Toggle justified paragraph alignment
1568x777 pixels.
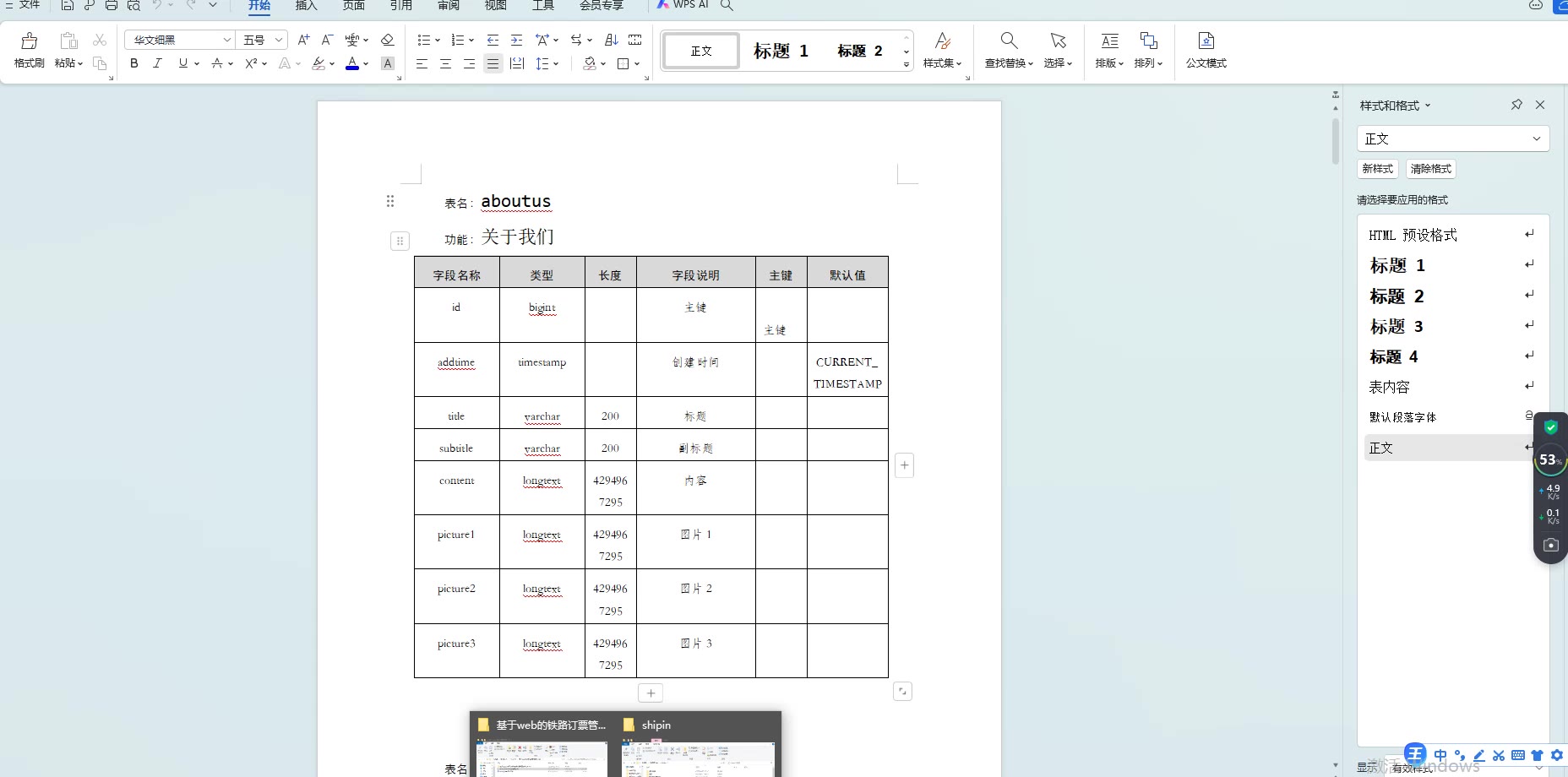tap(493, 63)
